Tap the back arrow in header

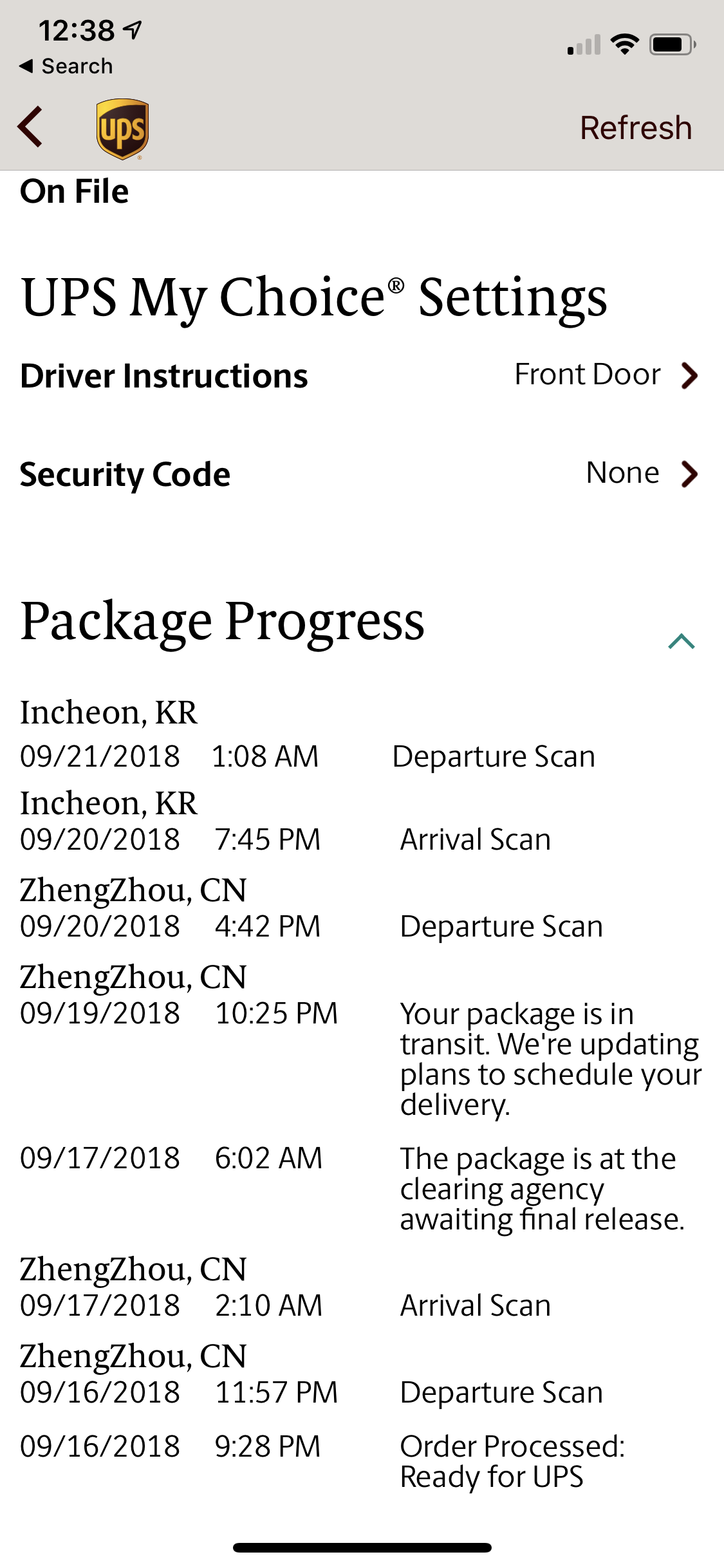click(x=30, y=127)
